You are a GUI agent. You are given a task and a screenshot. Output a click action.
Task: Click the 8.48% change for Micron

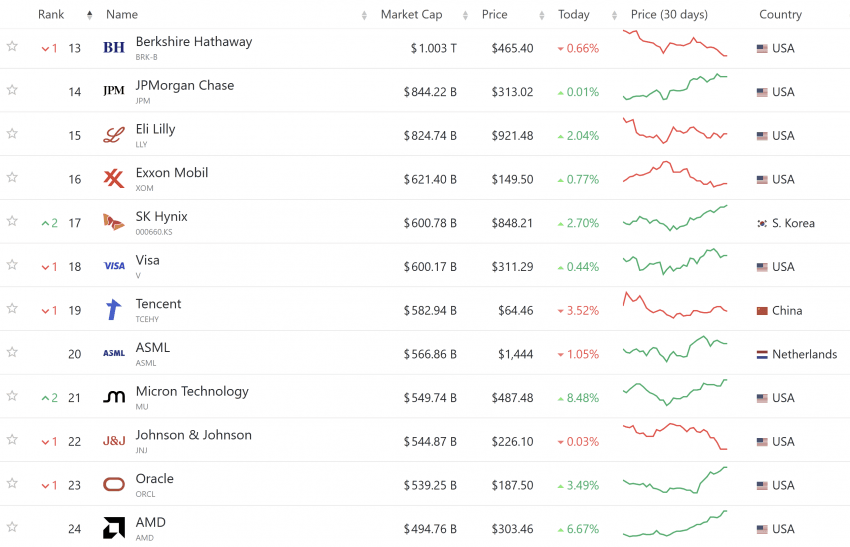pyautogui.click(x=578, y=398)
